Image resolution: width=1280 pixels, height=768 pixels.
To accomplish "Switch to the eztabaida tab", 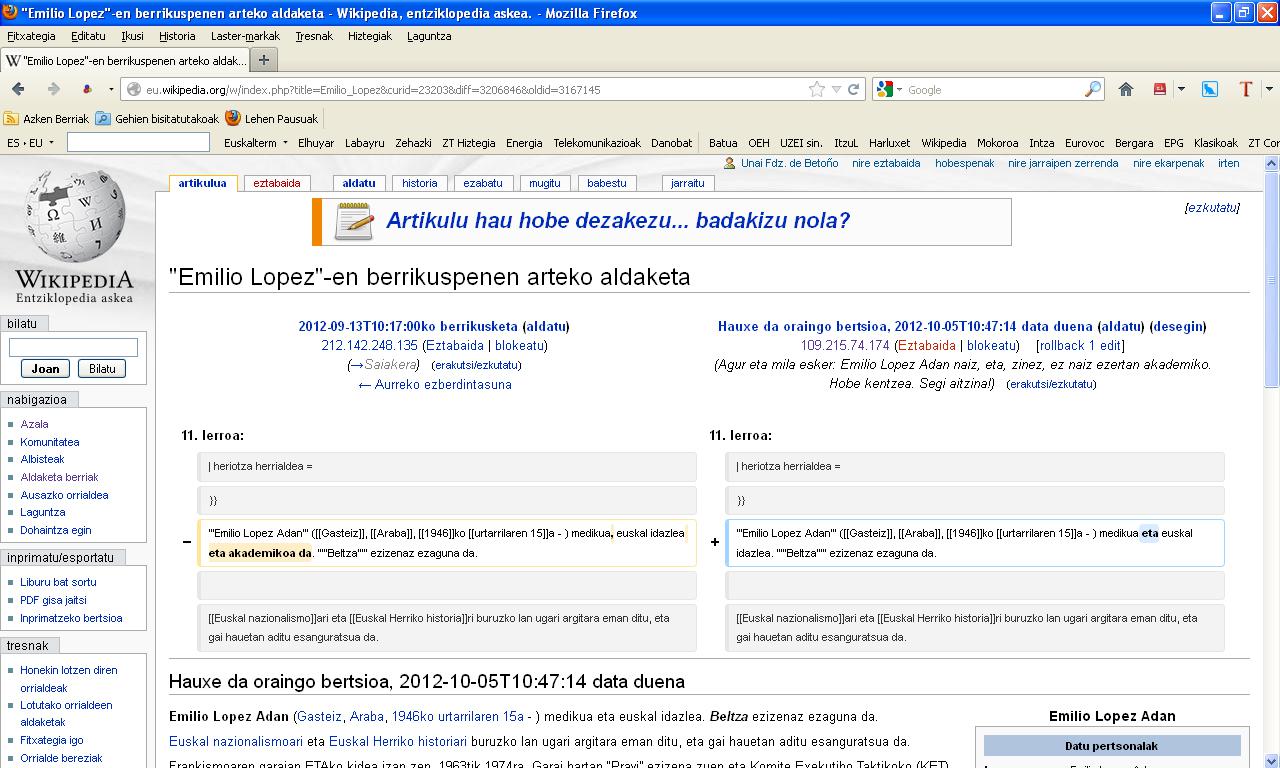I will (x=276, y=183).
